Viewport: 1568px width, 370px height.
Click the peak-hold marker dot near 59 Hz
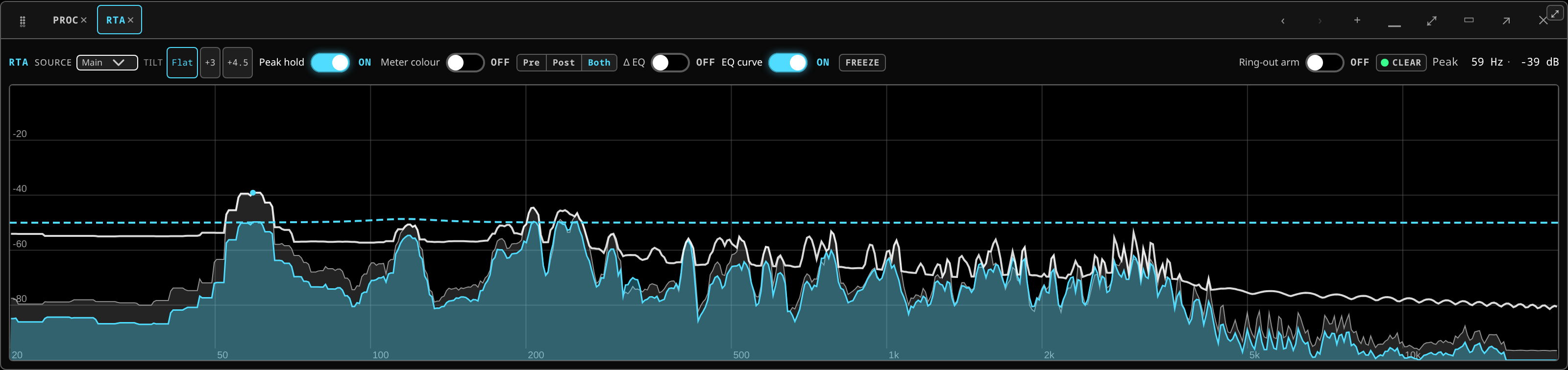point(253,193)
